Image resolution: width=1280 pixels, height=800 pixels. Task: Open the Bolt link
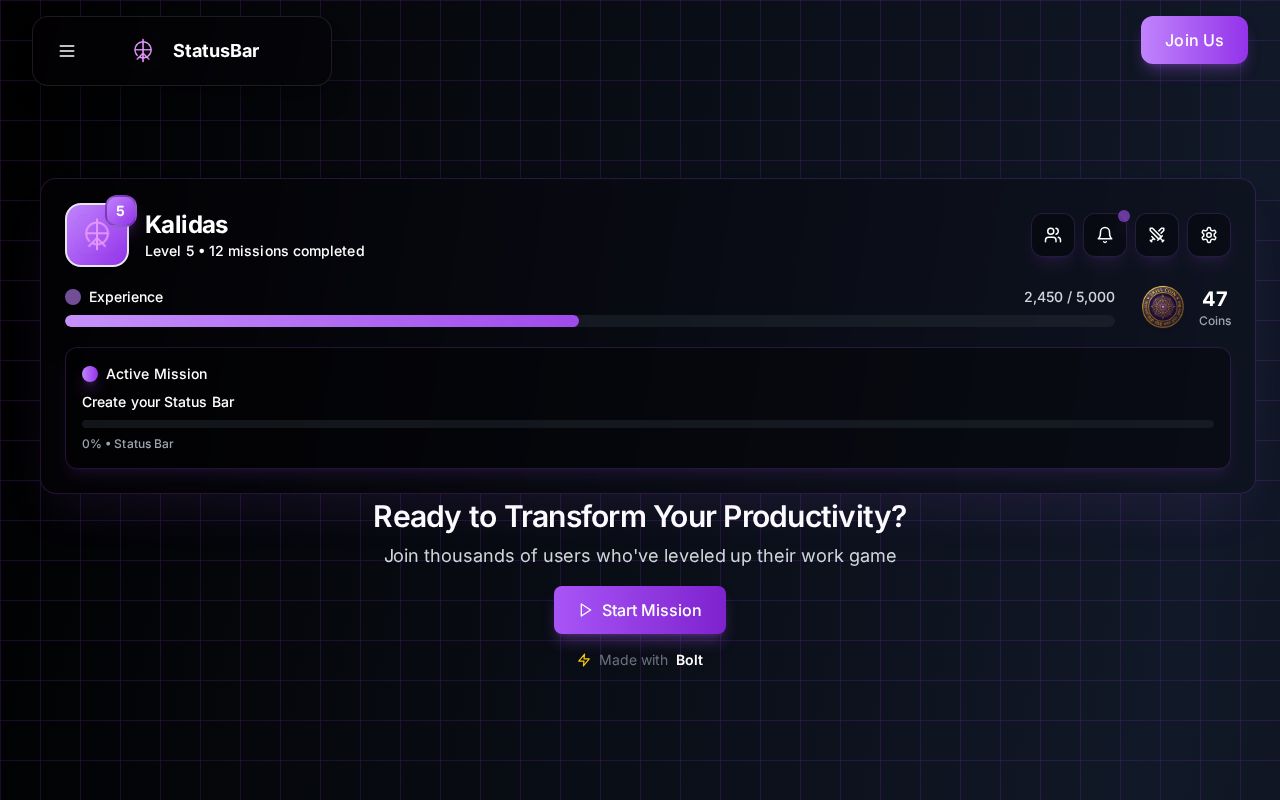click(x=689, y=660)
